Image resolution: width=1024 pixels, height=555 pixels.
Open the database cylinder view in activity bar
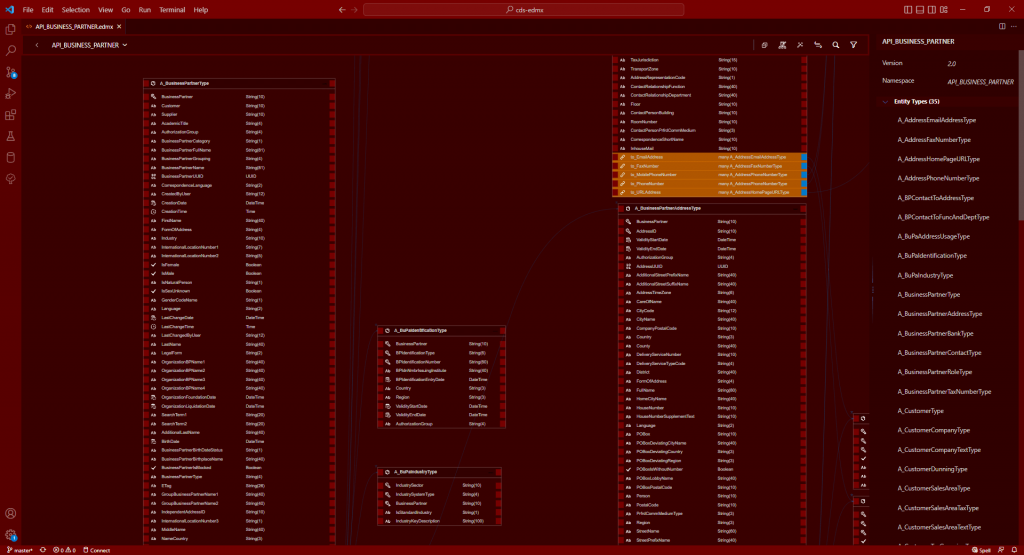click(x=10, y=157)
